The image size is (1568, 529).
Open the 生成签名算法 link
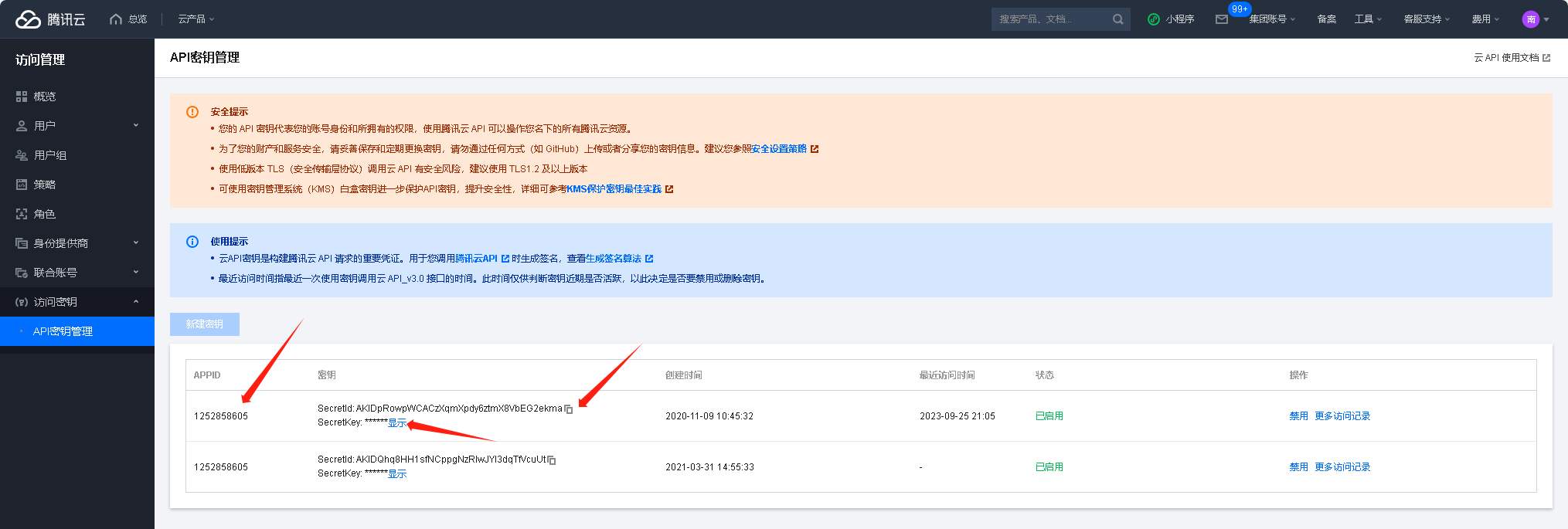click(614, 259)
